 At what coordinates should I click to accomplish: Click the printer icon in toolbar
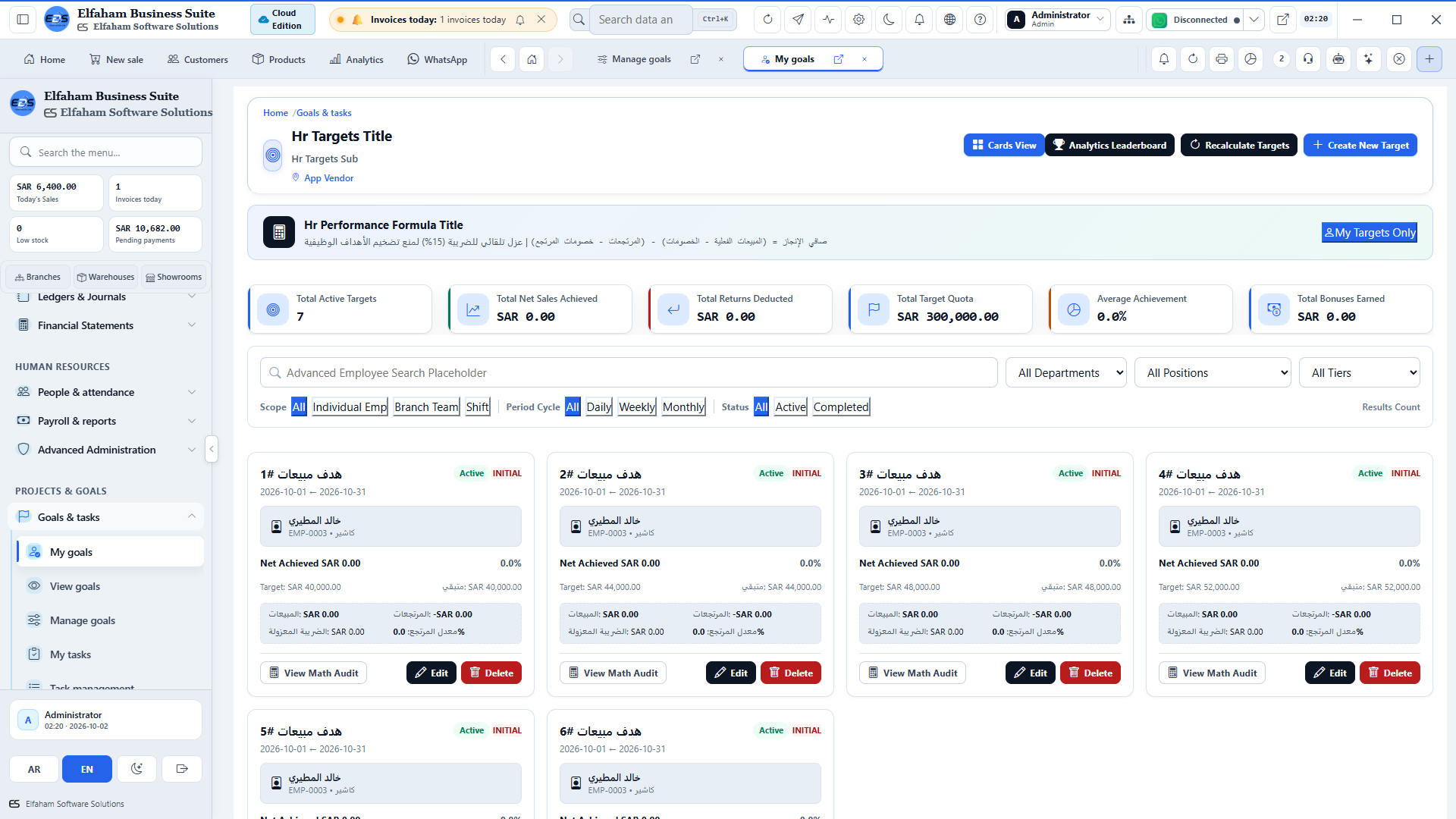[1222, 59]
